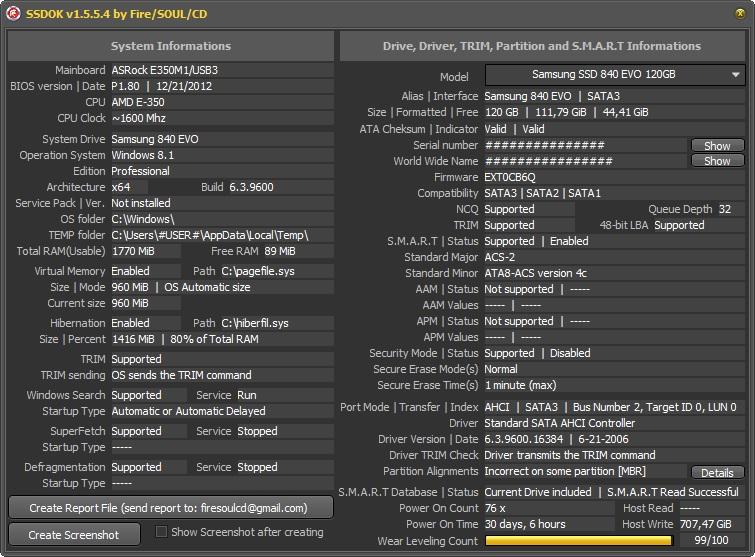Click Build value 6.3.9600

(x=251, y=187)
